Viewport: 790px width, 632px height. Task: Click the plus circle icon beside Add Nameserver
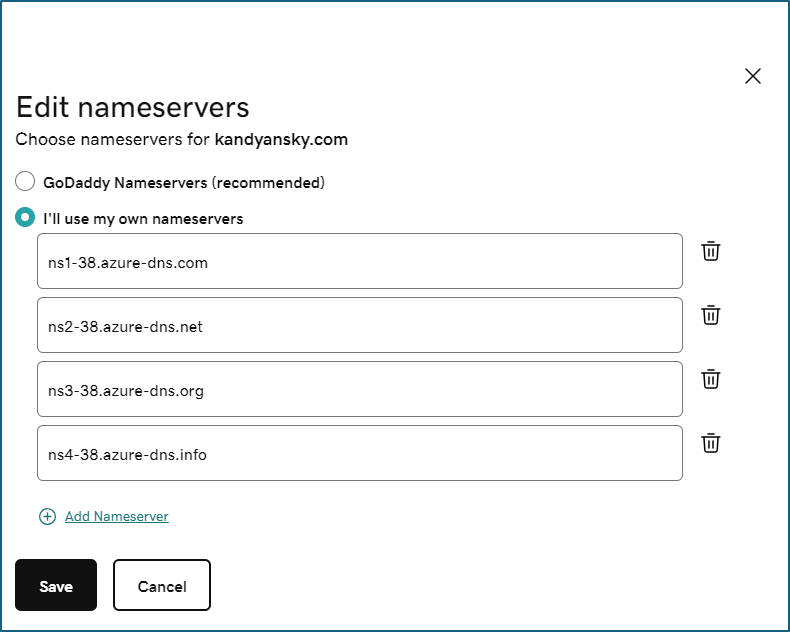click(47, 516)
